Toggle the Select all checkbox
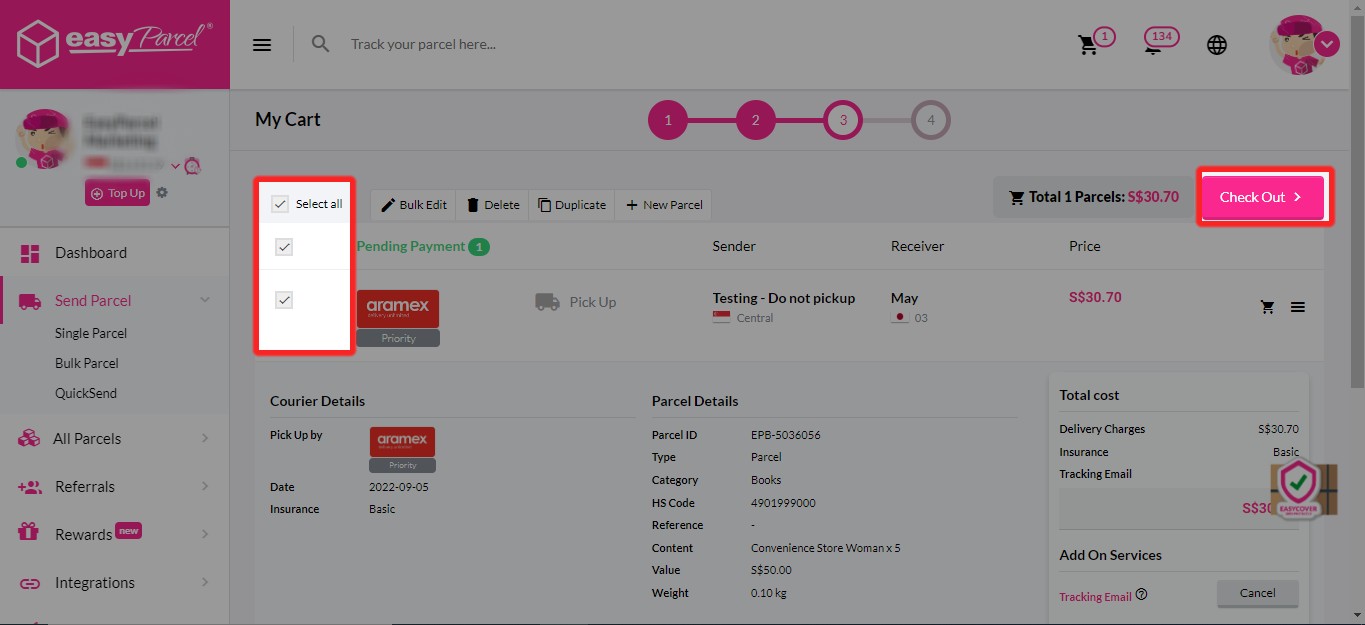The image size is (1365, 625). click(x=281, y=204)
